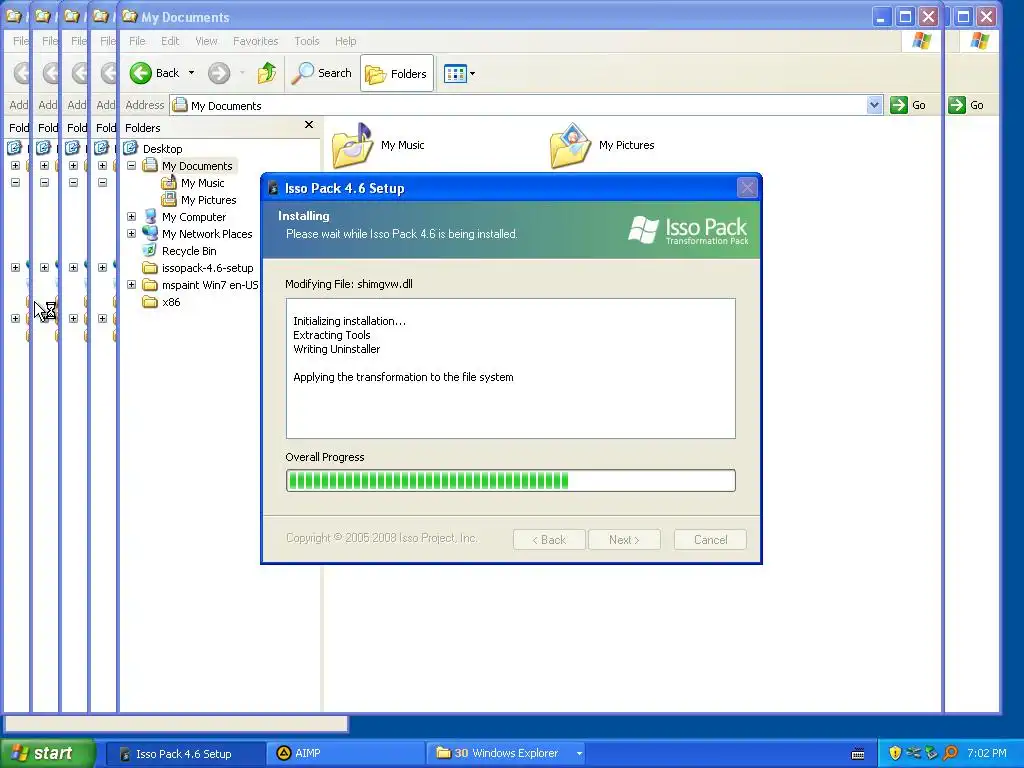Select My Music in the folder tree
This screenshot has height=768, width=1024.
click(202, 183)
